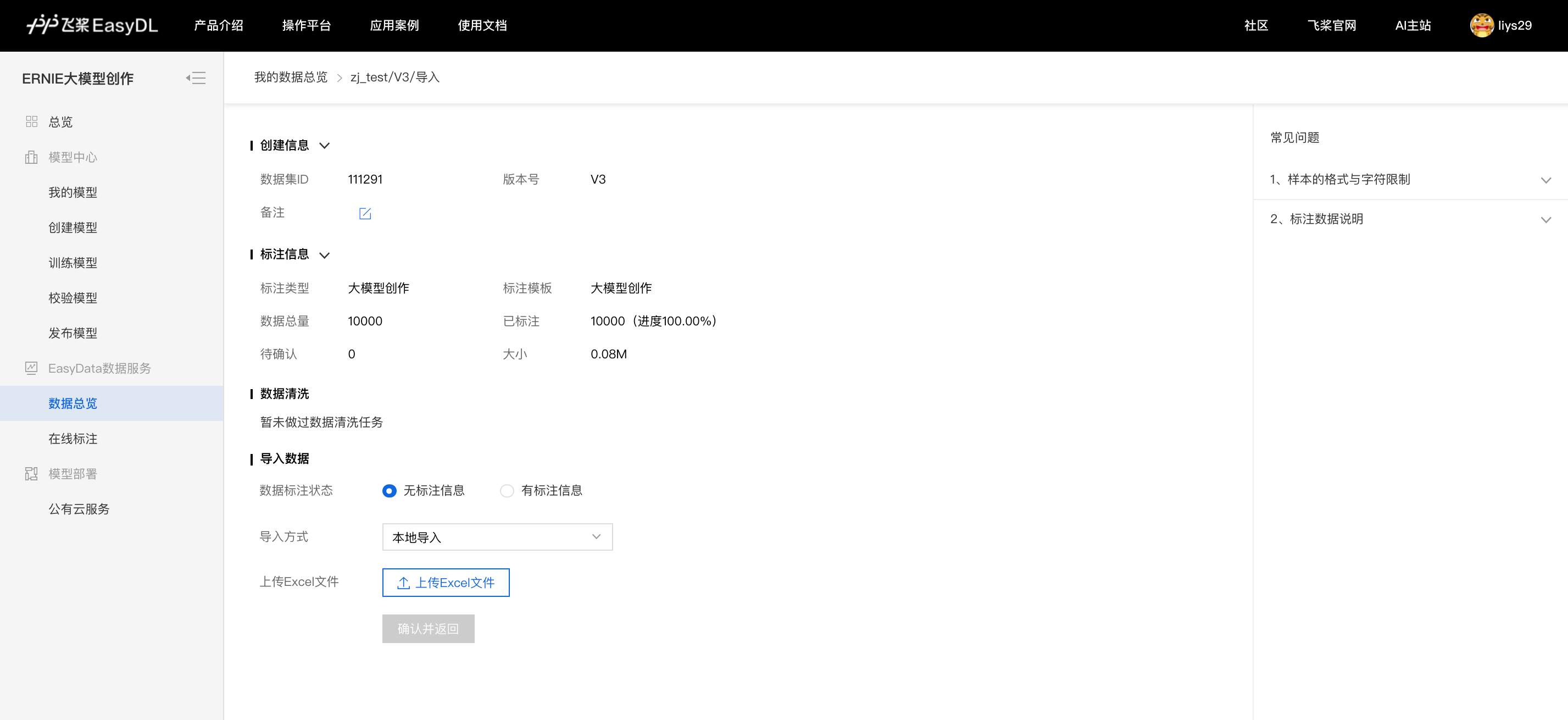Select 数据总览 in the sidebar
Image resolution: width=1568 pixels, height=720 pixels.
click(x=112, y=403)
